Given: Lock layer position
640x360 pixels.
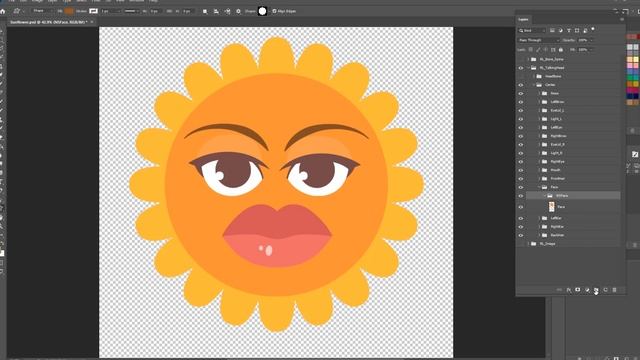Looking at the screenshot, I should coord(546,50).
